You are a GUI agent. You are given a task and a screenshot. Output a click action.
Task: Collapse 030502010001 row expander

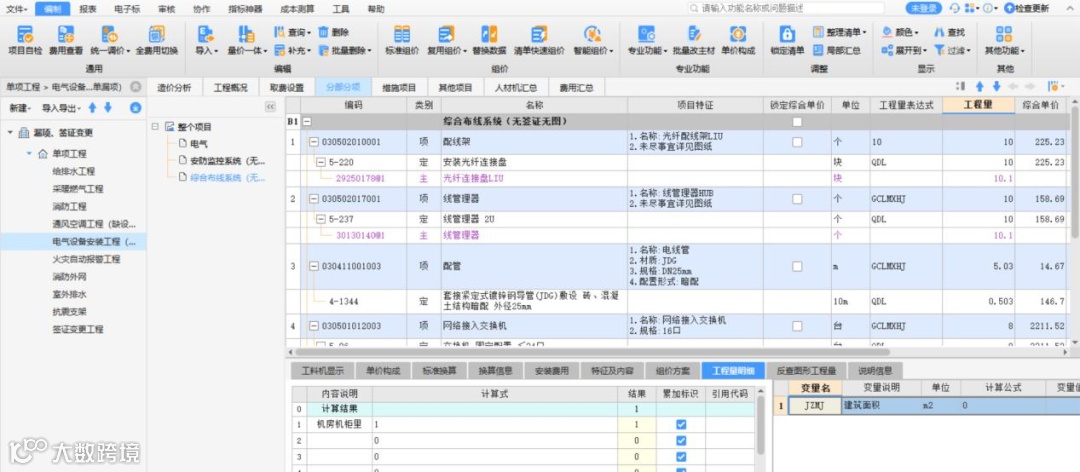pyautogui.click(x=313, y=142)
